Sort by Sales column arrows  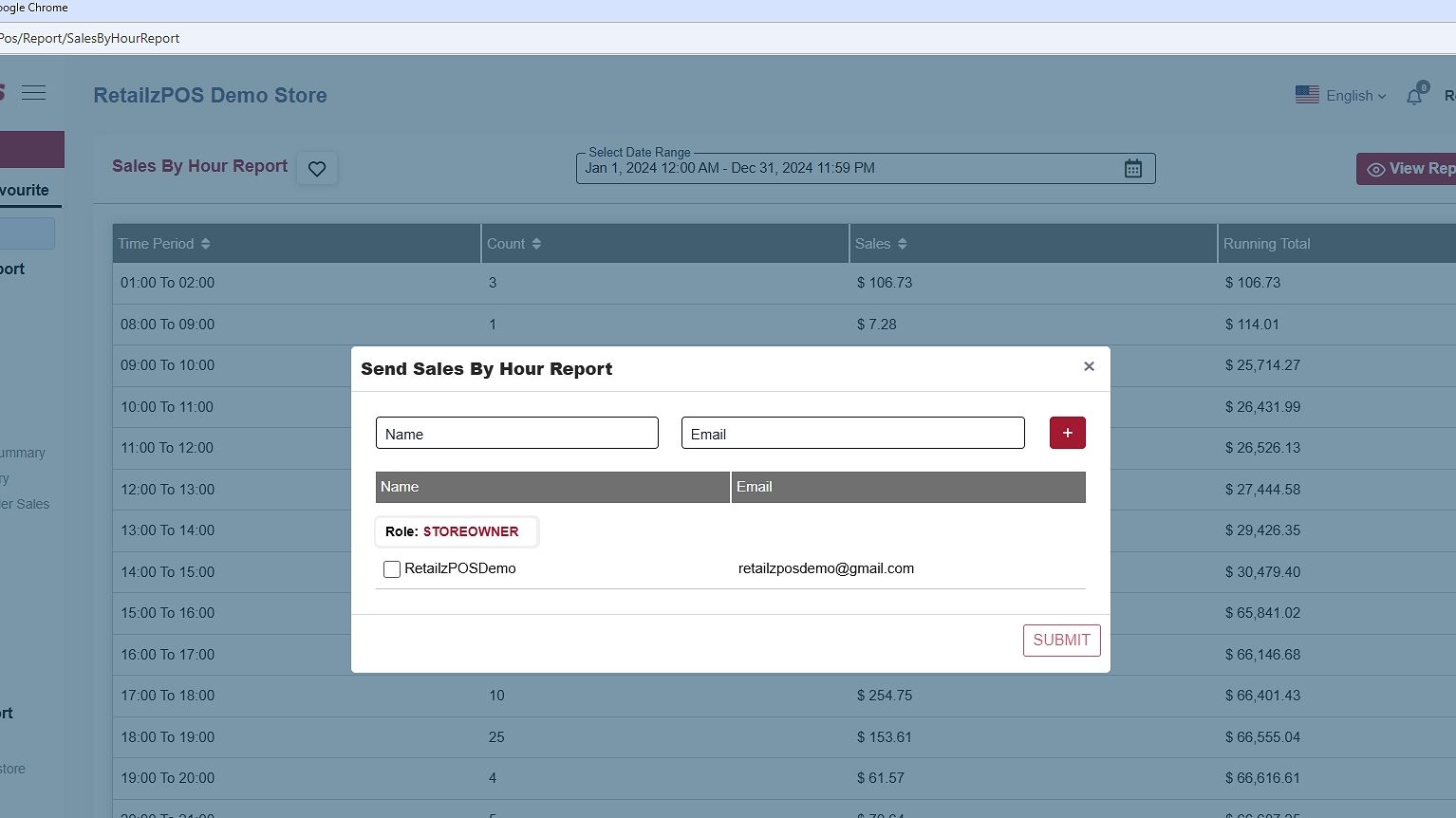coord(902,244)
